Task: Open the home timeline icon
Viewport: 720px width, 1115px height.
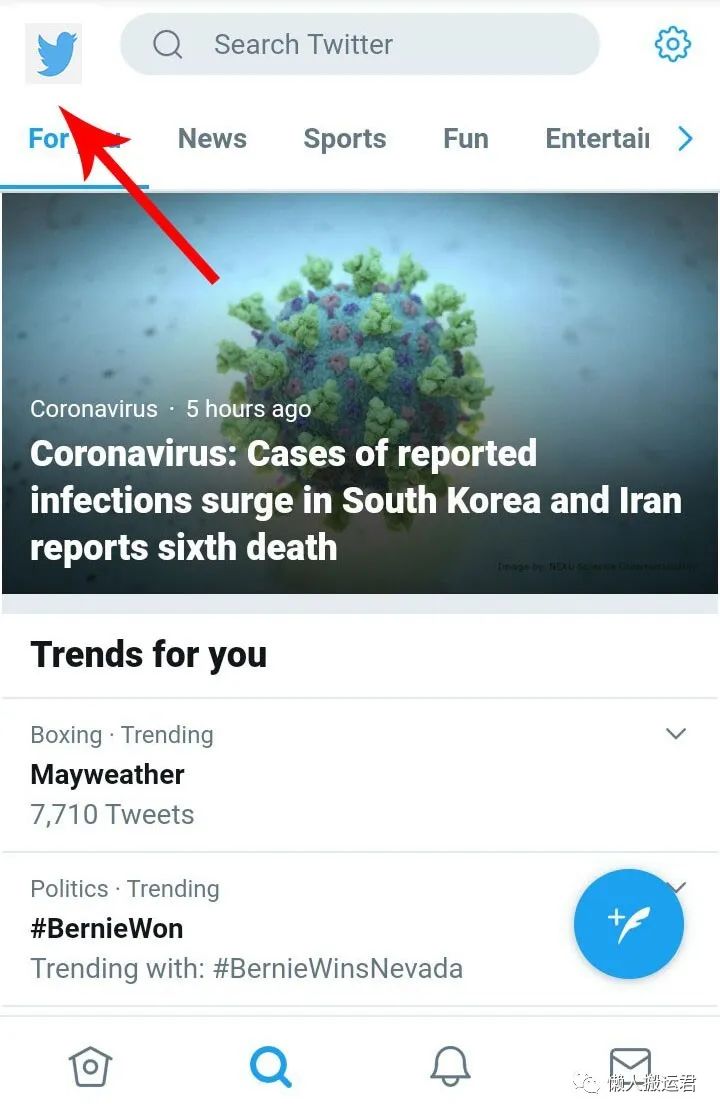Action: (90, 1066)
